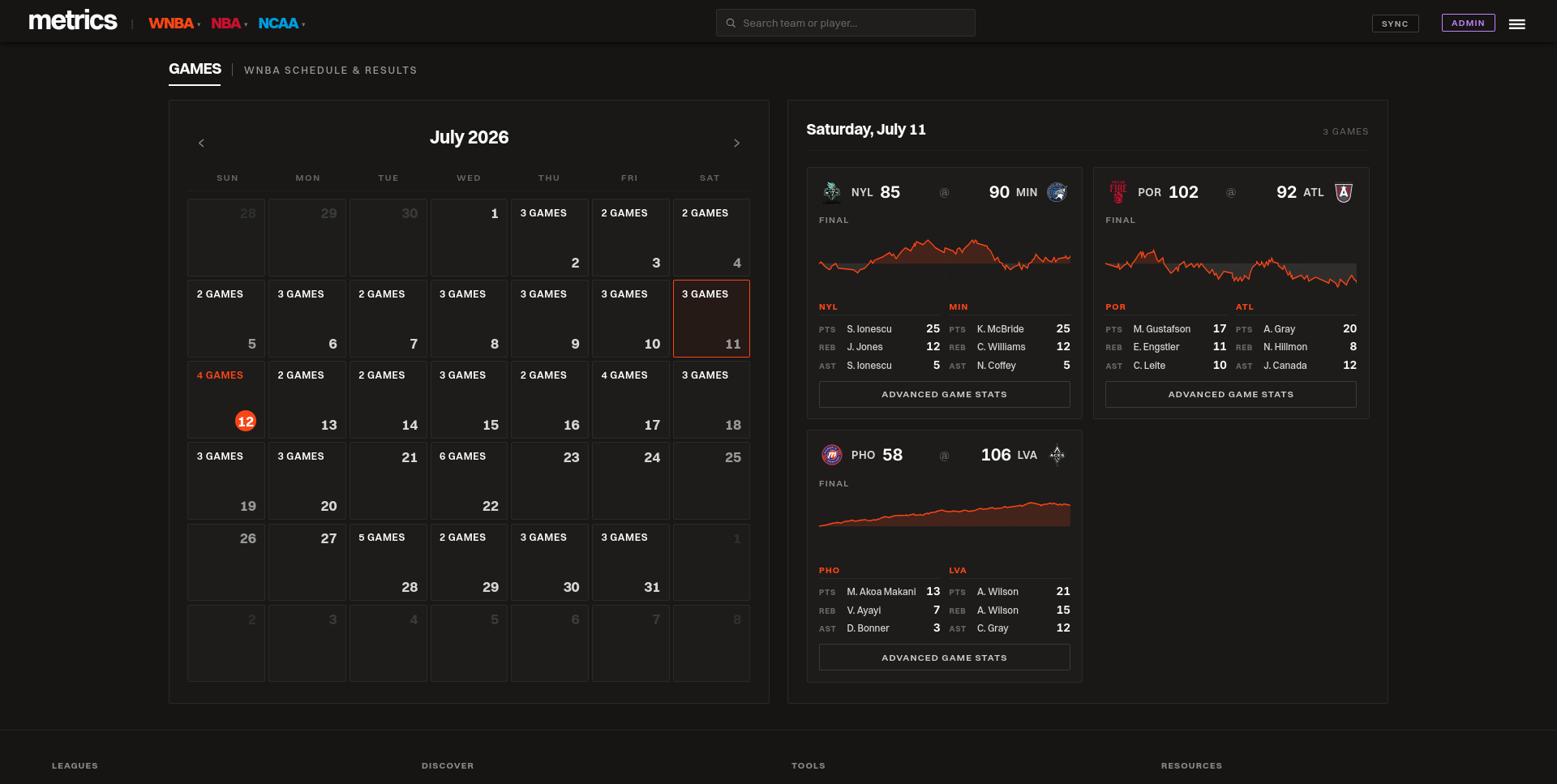Click NYL points leader S. Ionescu
This screenshot has height=784, width=1557.
click(869, 329)
